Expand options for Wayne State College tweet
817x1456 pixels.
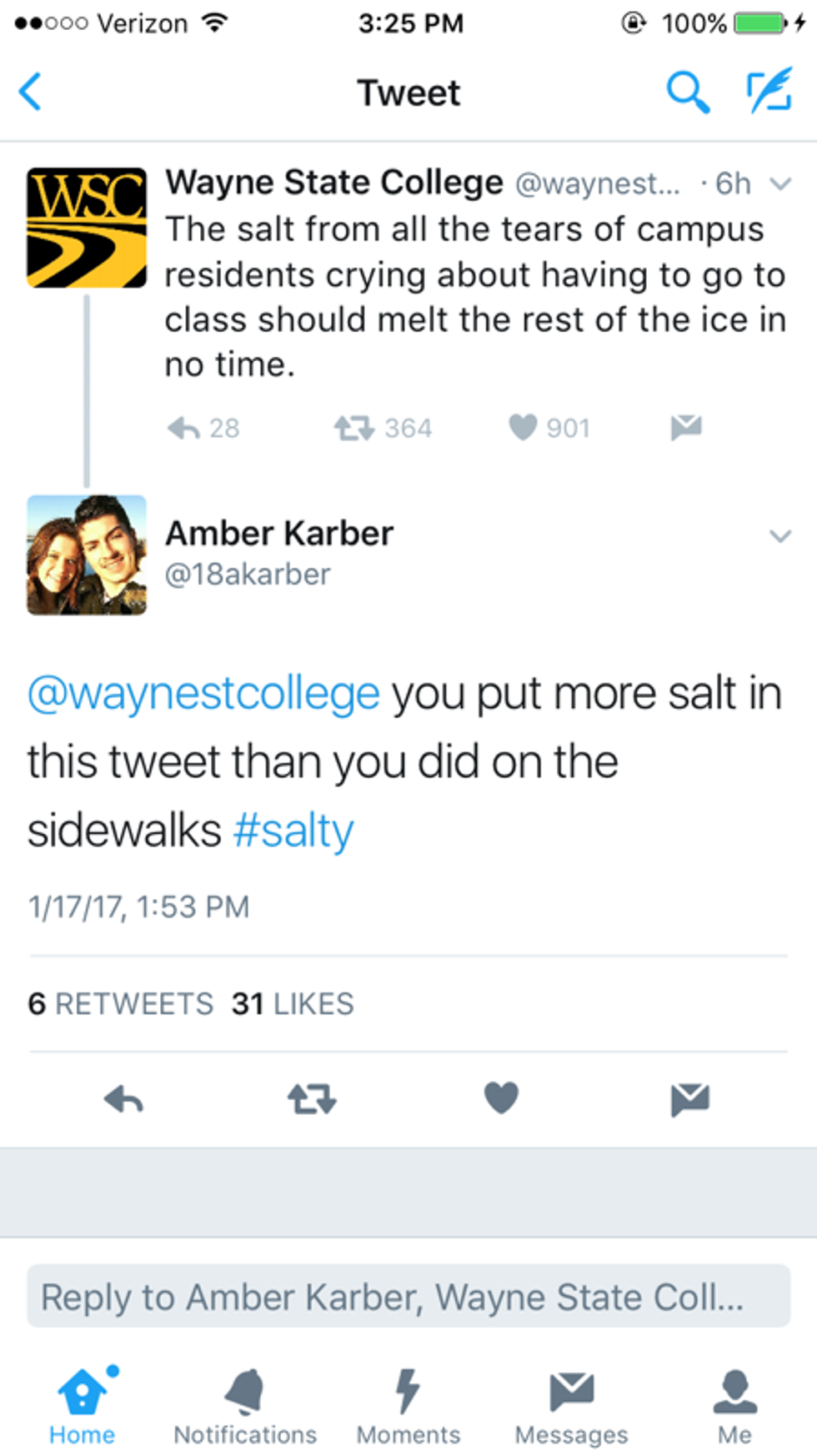pos(780,183)
